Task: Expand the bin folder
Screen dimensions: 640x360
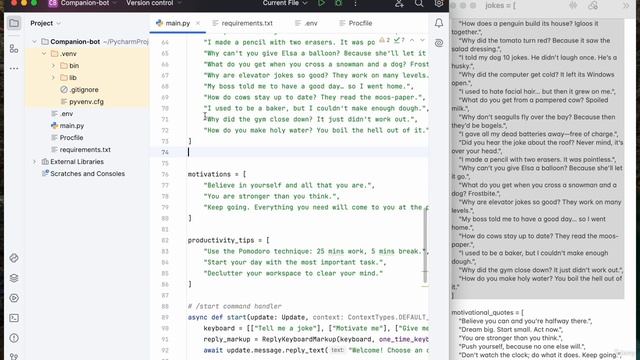Action: pos(53,65)
